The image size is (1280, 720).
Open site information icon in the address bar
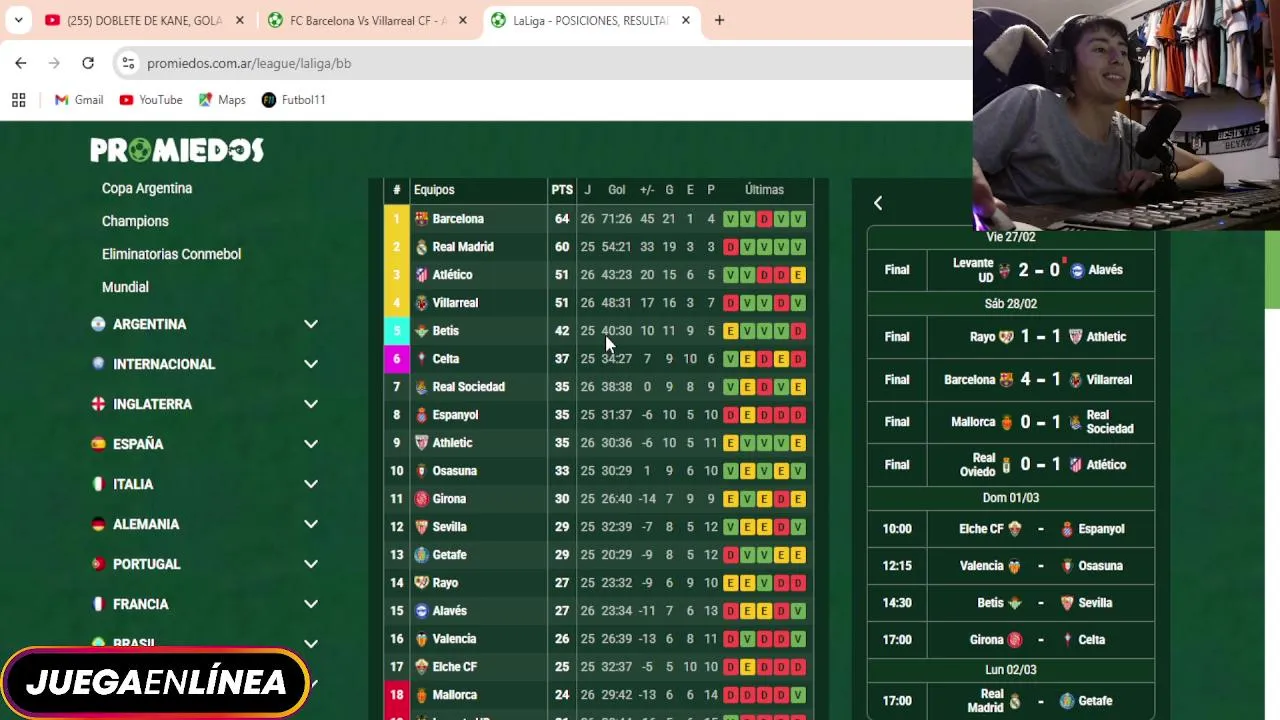point(128,63)
